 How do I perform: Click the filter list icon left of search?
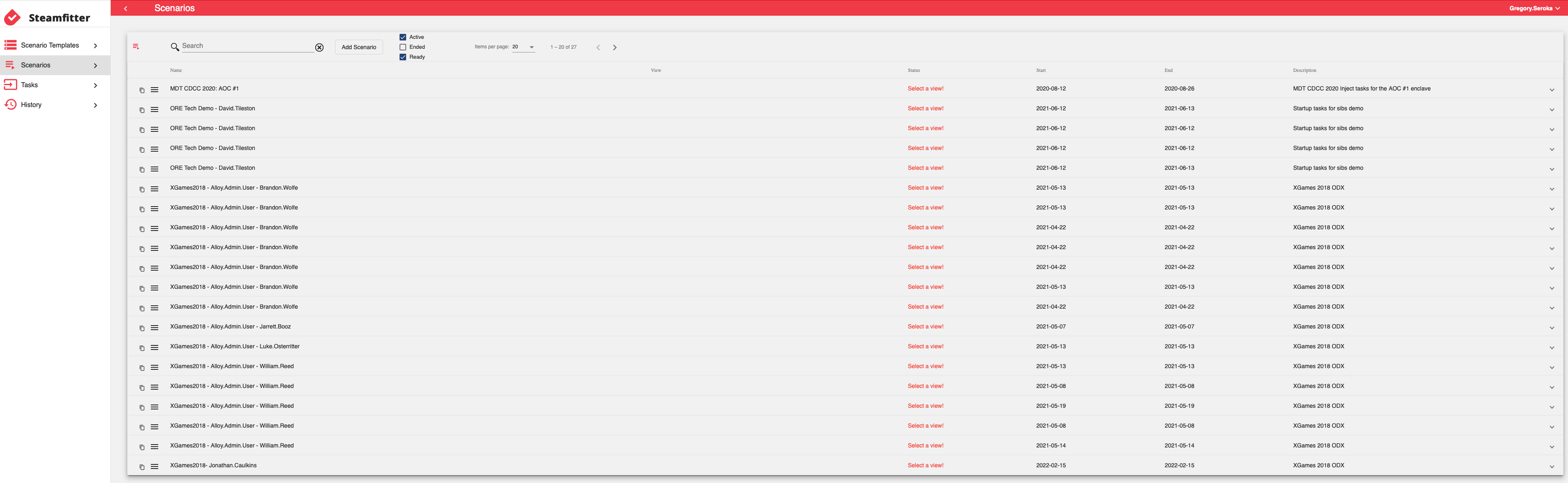click(x=136, y=47)
